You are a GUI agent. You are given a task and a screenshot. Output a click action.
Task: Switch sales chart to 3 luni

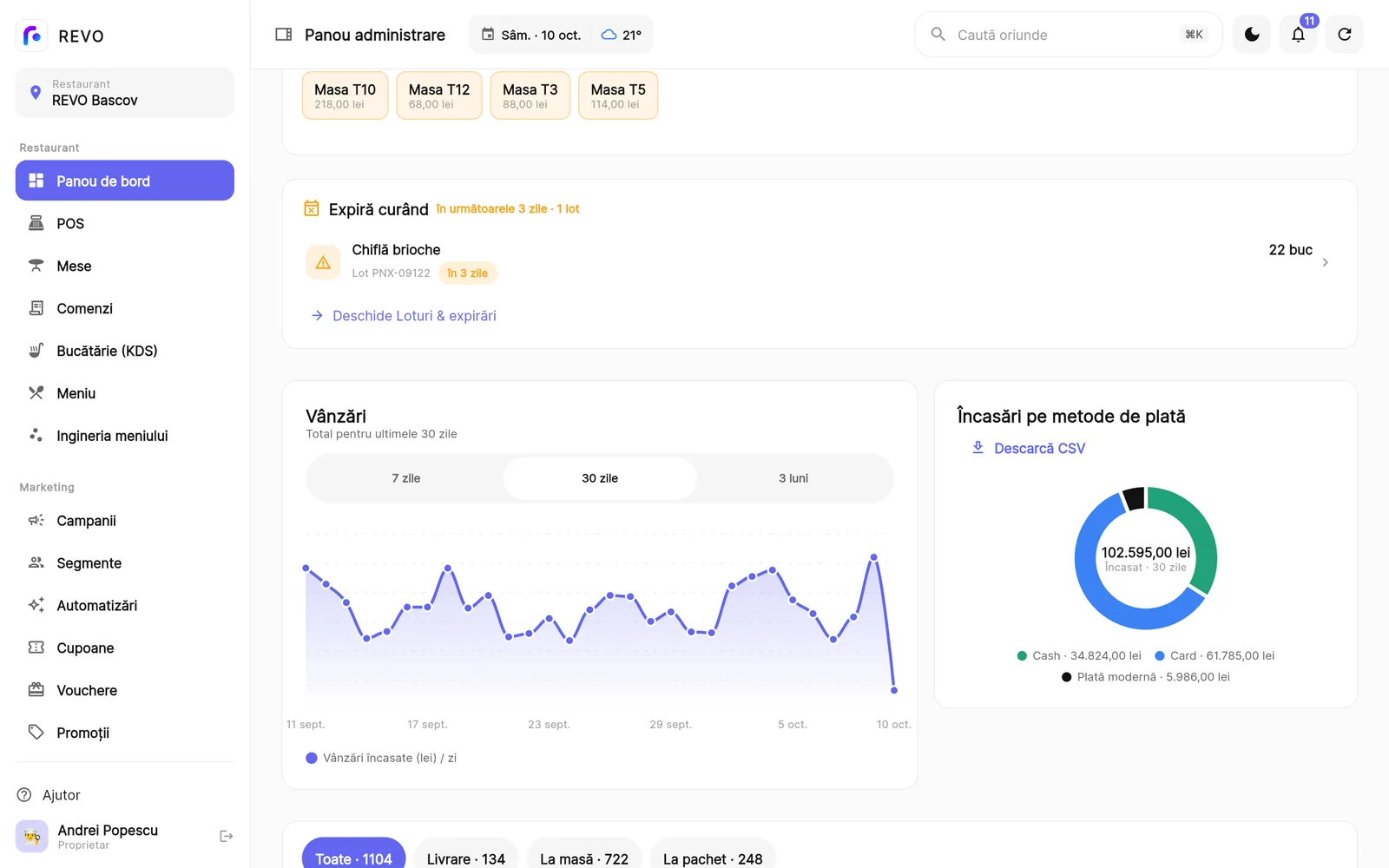[x=793, y=478]
